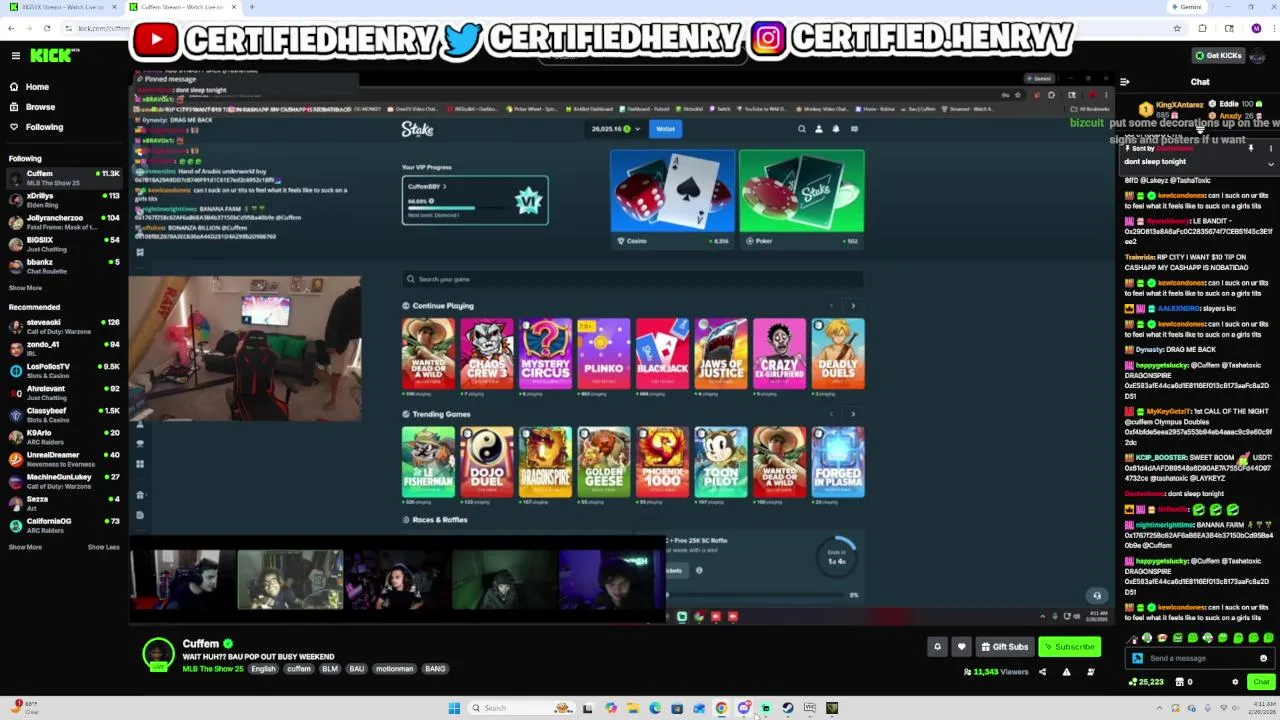This screenshot has width=1280, height=720.
Task: Click the Send a message chat field
Action: tap(1200, 658)
